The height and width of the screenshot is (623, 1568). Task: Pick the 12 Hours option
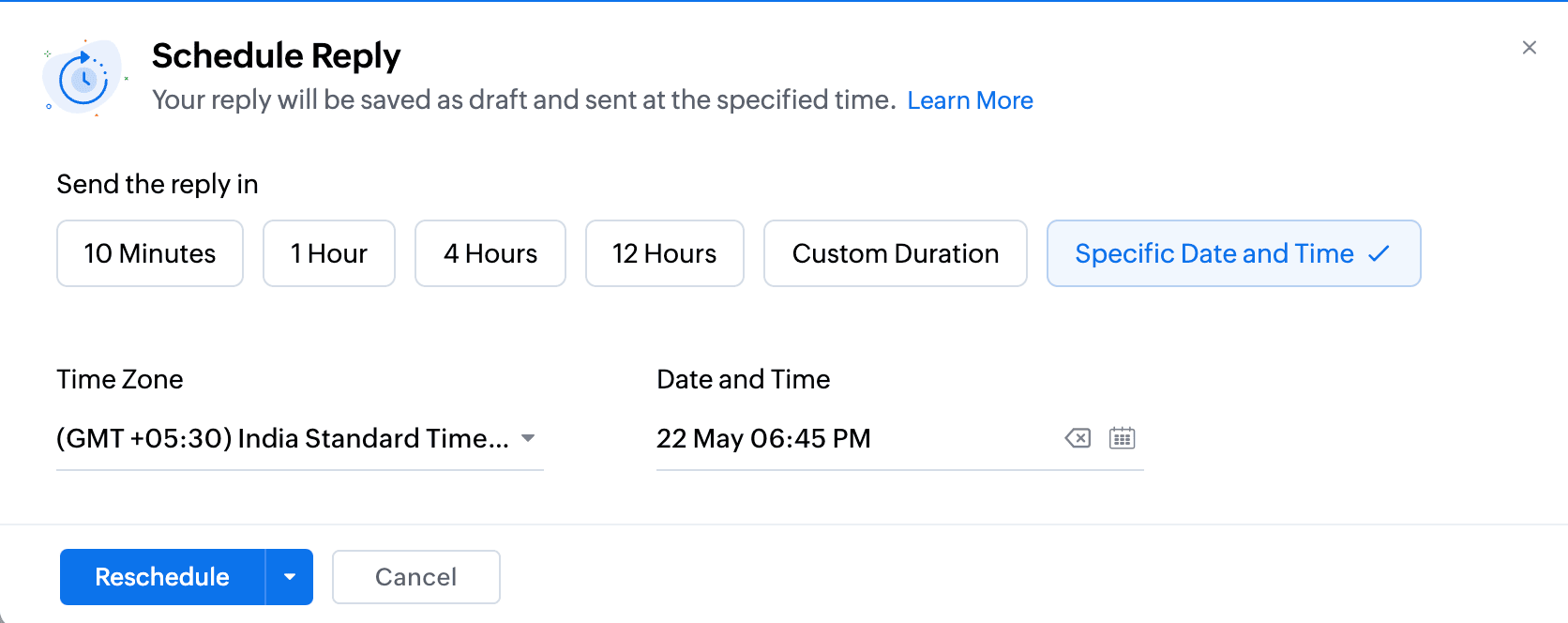pos(665,253)
